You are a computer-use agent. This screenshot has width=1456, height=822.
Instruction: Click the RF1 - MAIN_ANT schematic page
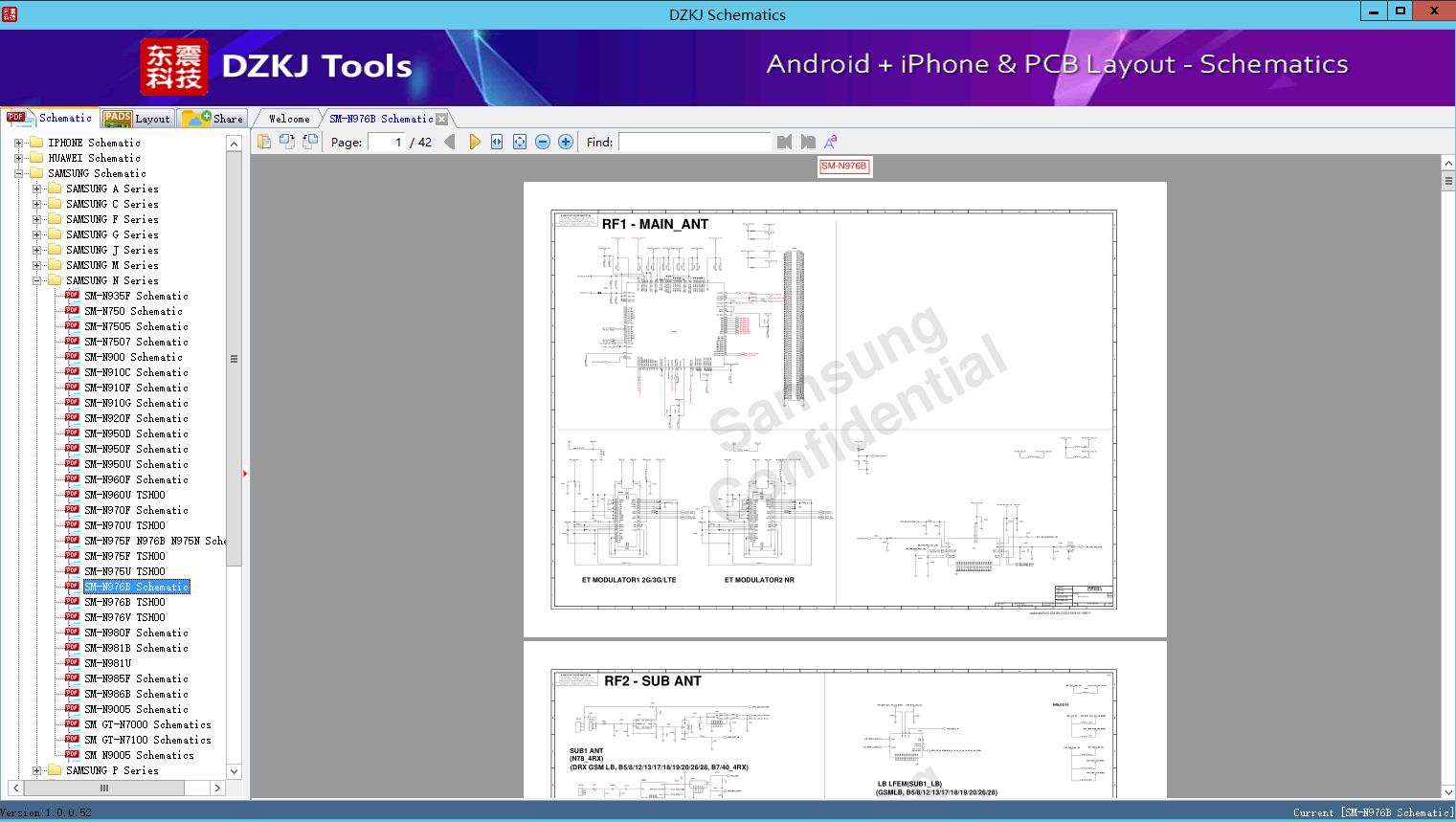point(845,410)
